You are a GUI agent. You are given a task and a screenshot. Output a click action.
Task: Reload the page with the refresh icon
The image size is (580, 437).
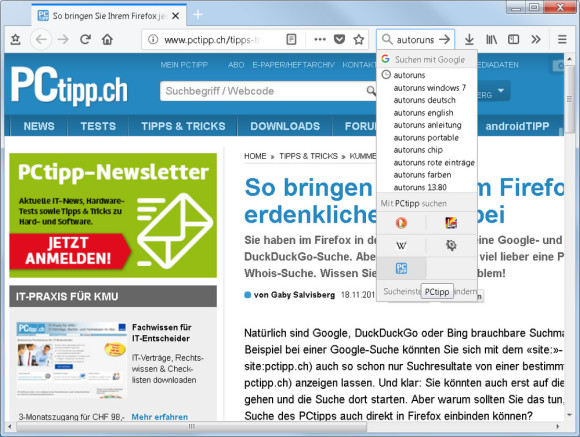coord(85,39)
